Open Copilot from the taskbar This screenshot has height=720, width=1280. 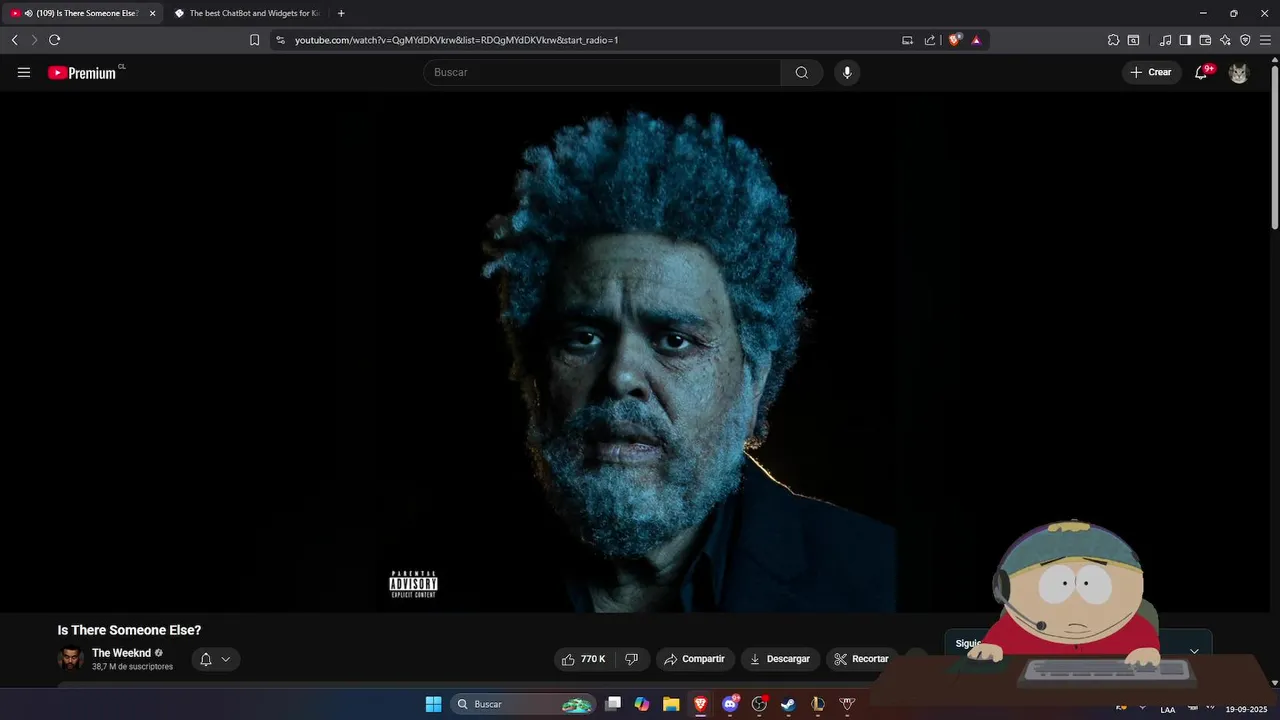point(642,704)
